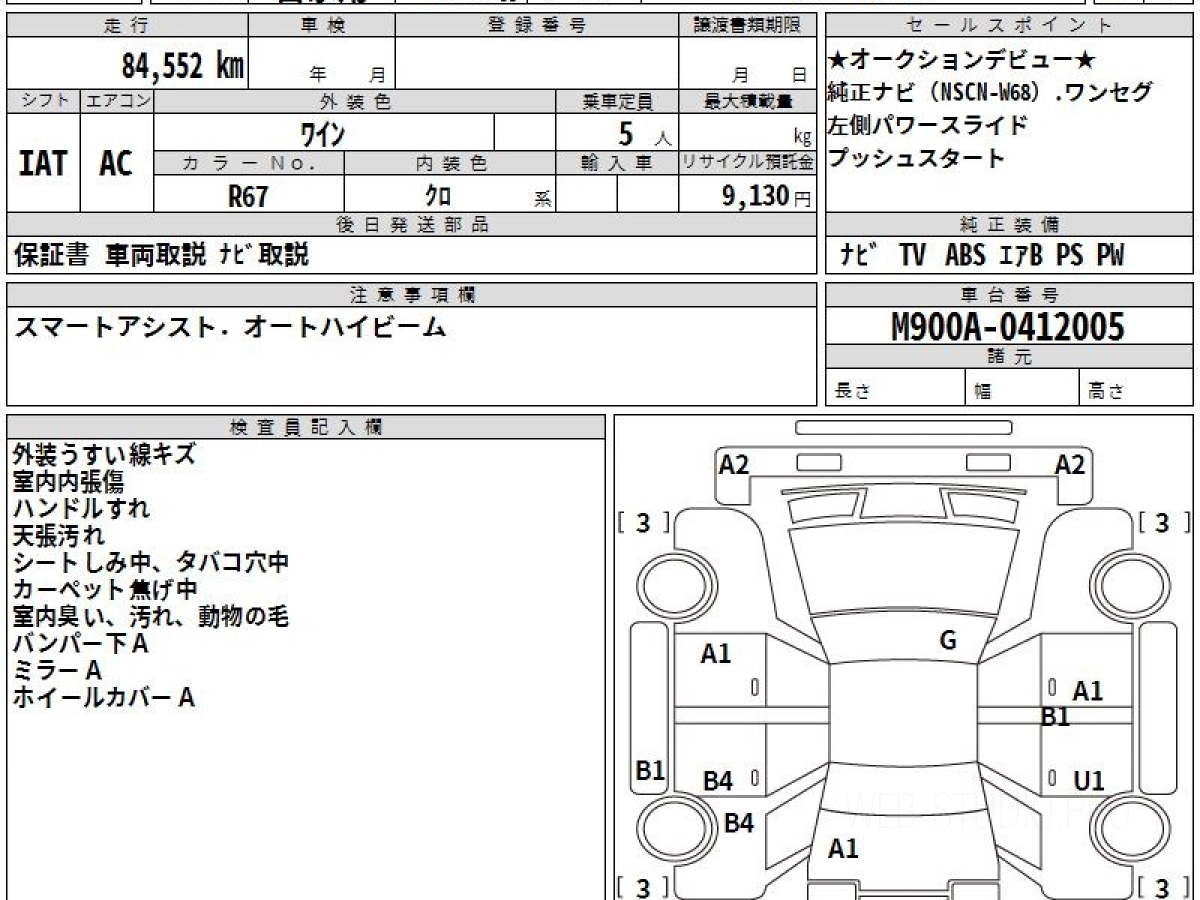Click the 後日発送部品 section header
The width and height of the screenshot is (1200, 900).
(411, 225)
